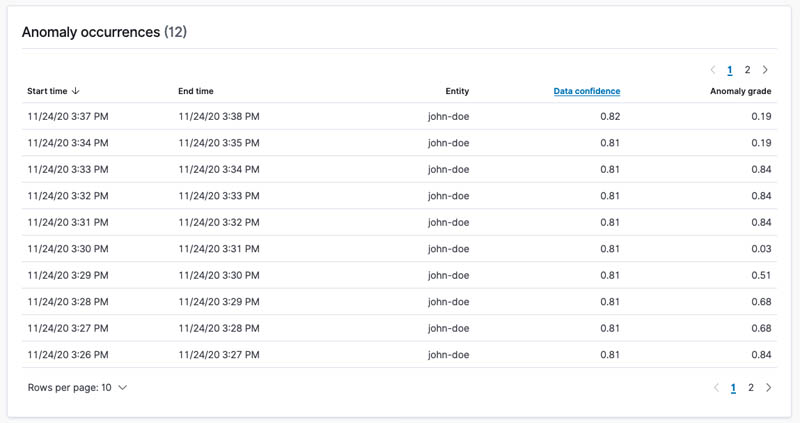Select the row starting 11/24/20 3:26 PM
Viewport: 800px width, 423px height.
(x=399, y=355)
